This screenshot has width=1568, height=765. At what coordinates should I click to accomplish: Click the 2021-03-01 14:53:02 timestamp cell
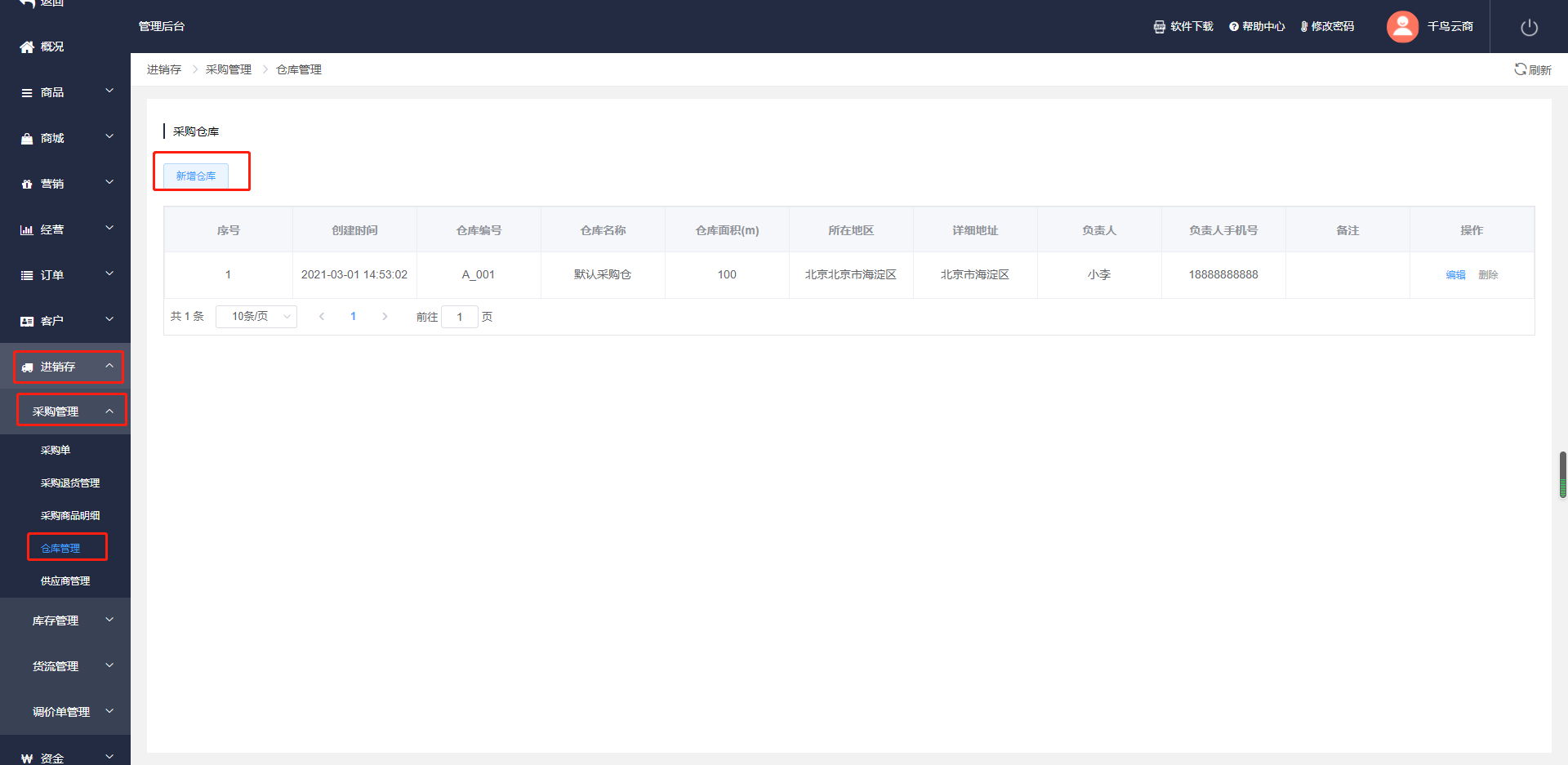(354, 275)
